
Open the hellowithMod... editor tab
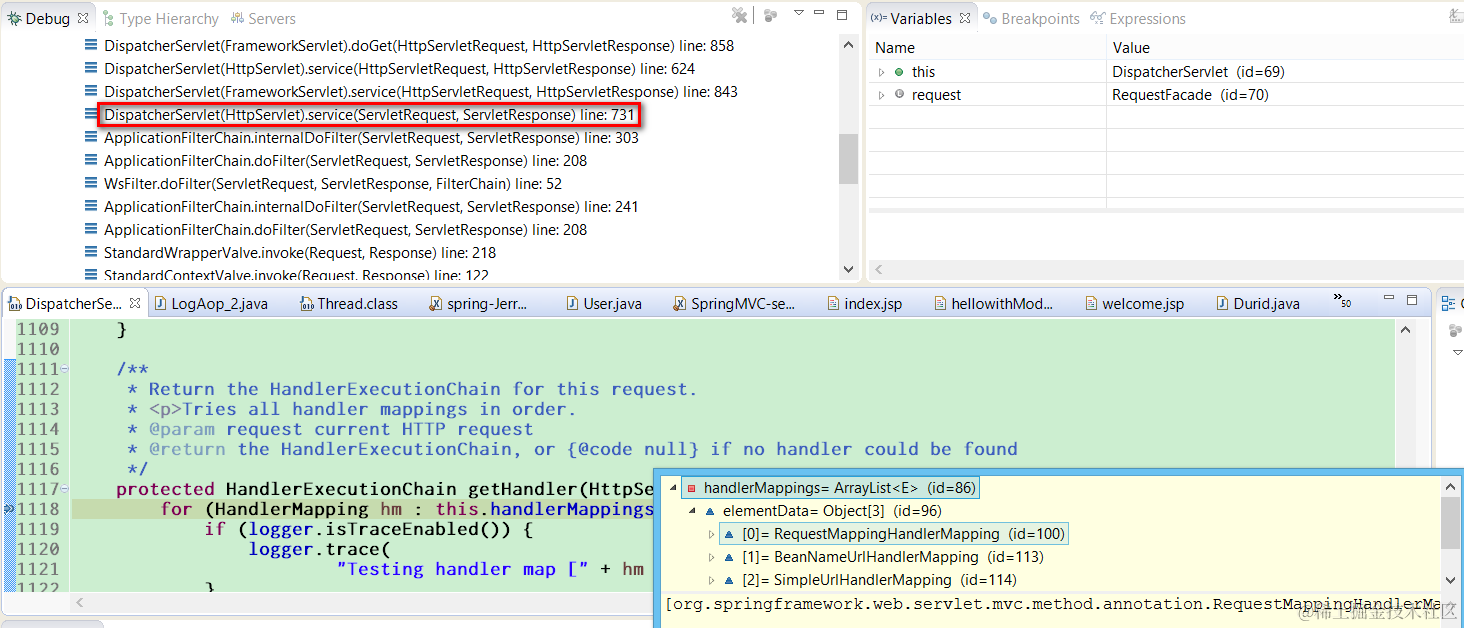(x=993, y=304)
